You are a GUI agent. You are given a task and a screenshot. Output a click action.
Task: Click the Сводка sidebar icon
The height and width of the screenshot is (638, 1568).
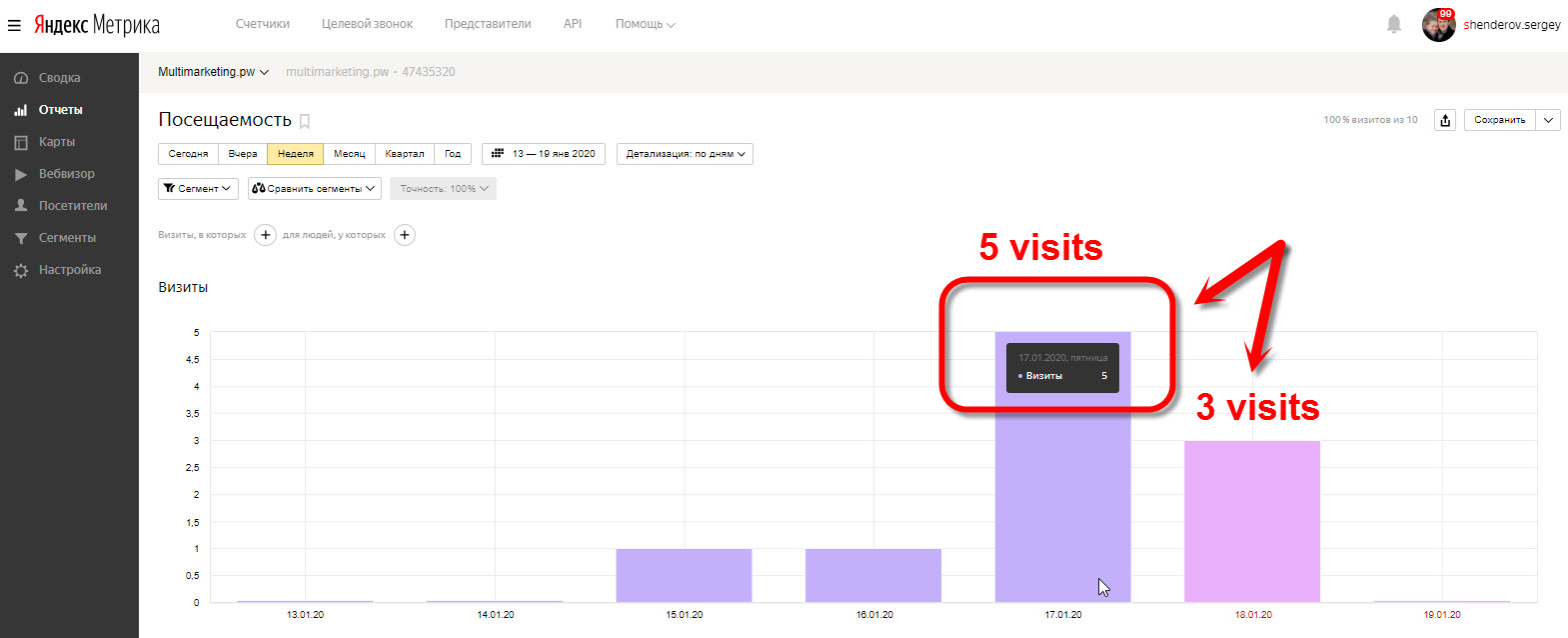[x=20, y=78]
